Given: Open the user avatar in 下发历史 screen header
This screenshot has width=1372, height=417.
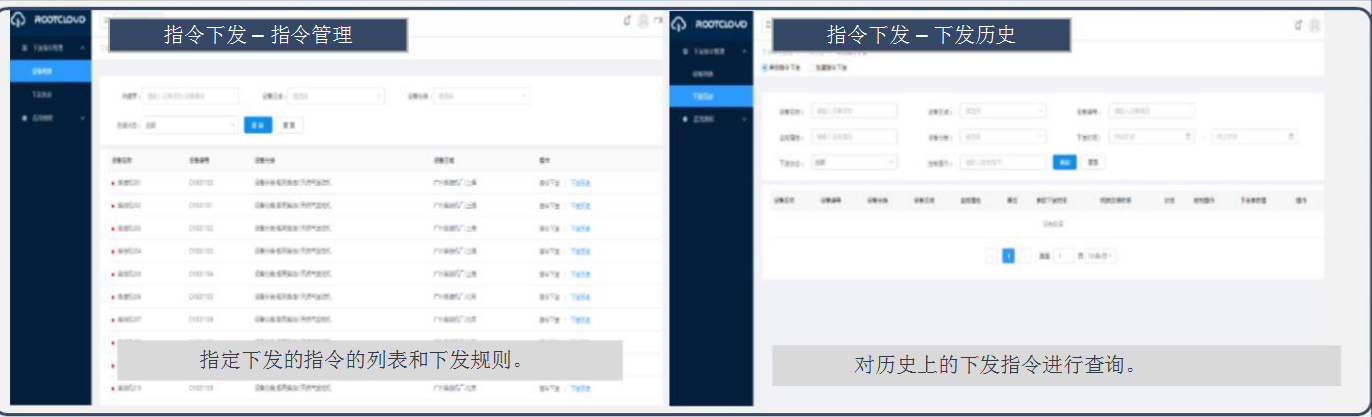Looking at the screenshot, I should (1314, 25).
